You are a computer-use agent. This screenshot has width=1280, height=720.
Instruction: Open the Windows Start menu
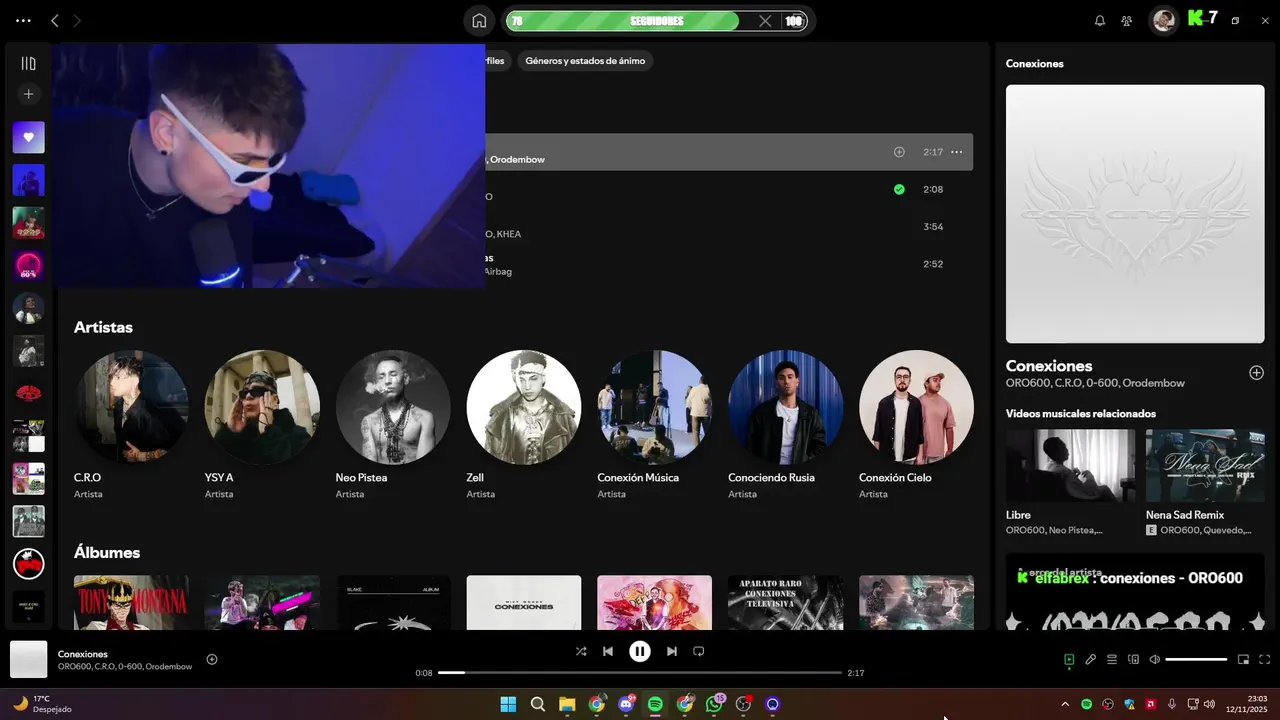508,704
